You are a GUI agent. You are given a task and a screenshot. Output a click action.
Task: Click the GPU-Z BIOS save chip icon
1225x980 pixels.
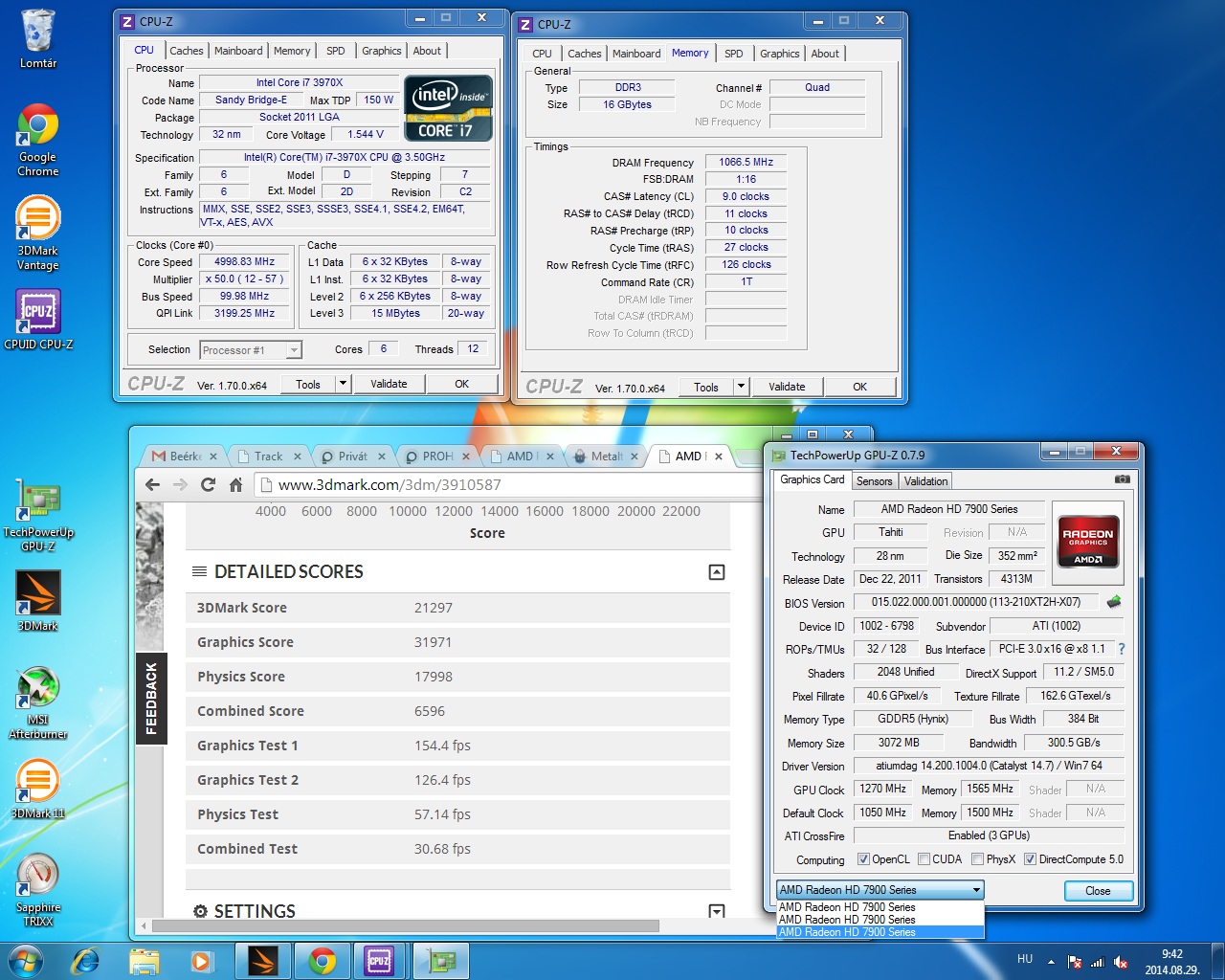coord(1113,603)
